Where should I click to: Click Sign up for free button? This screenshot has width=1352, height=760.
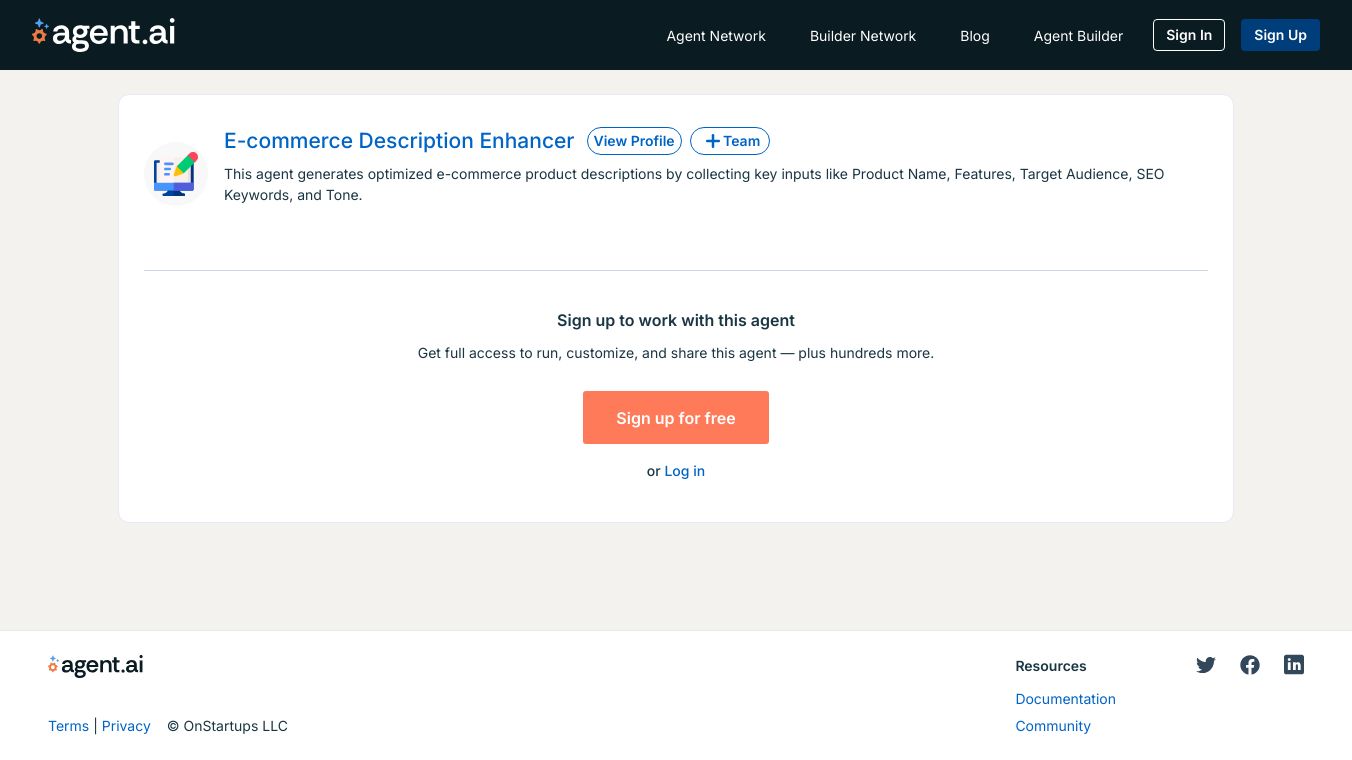click(676, 418)
